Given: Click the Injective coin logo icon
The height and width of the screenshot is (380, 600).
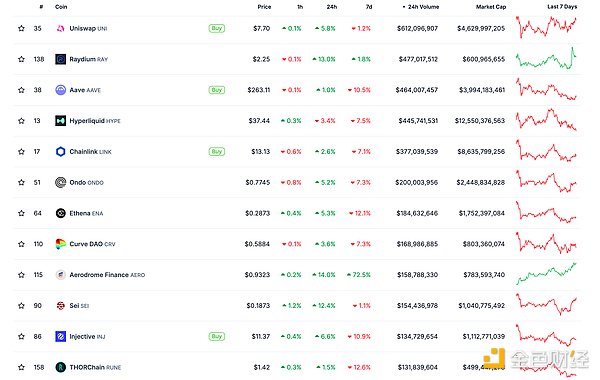Looking at the screenshot, I should 60,336.
